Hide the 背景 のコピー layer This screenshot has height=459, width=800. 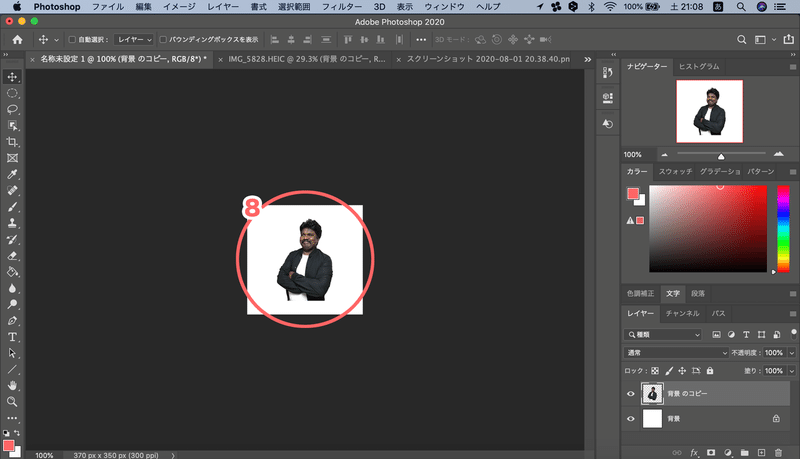[631, 394]
